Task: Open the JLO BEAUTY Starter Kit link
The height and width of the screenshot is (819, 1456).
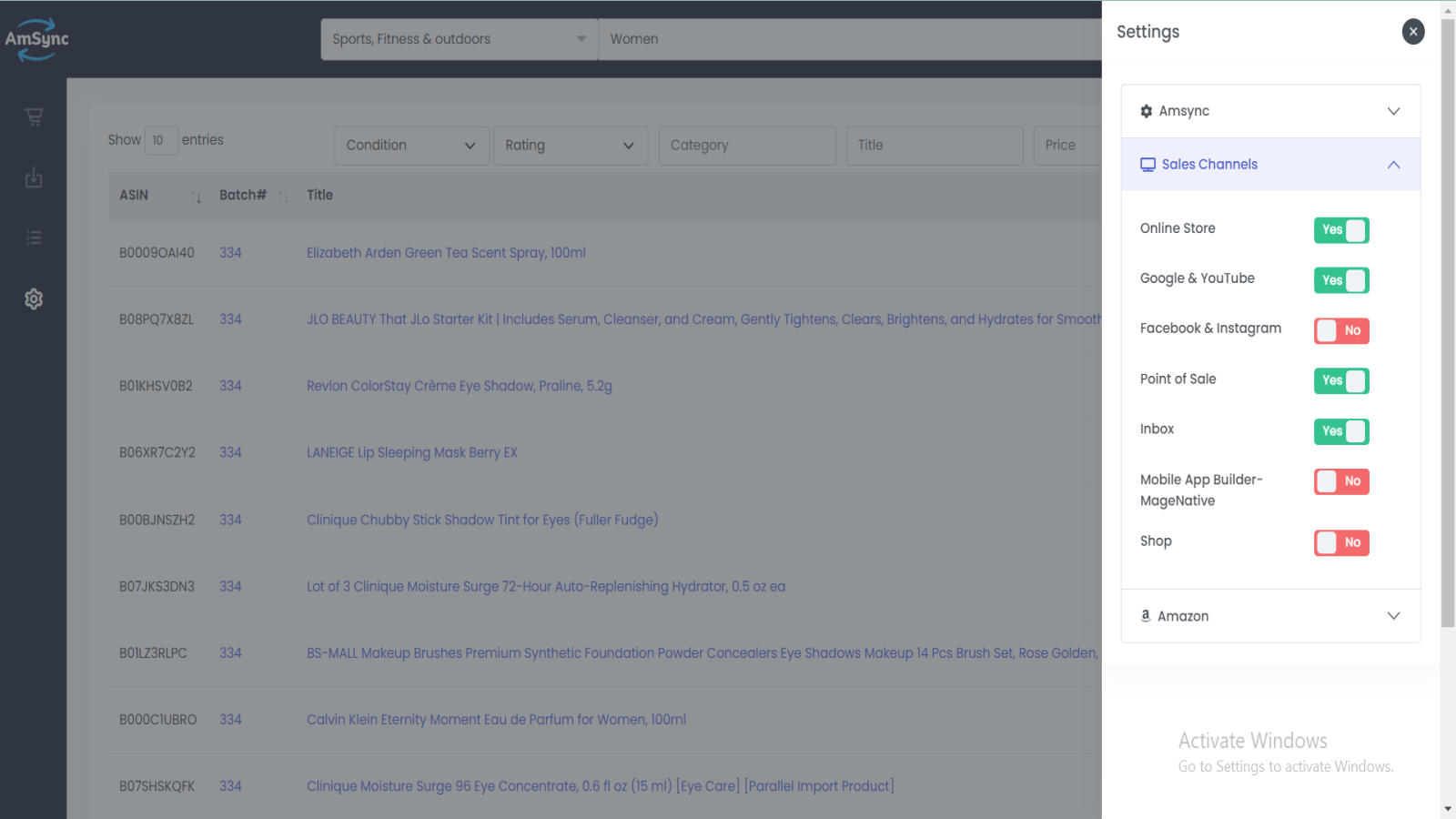Action: pyautogui.click(x=703, y=319)
